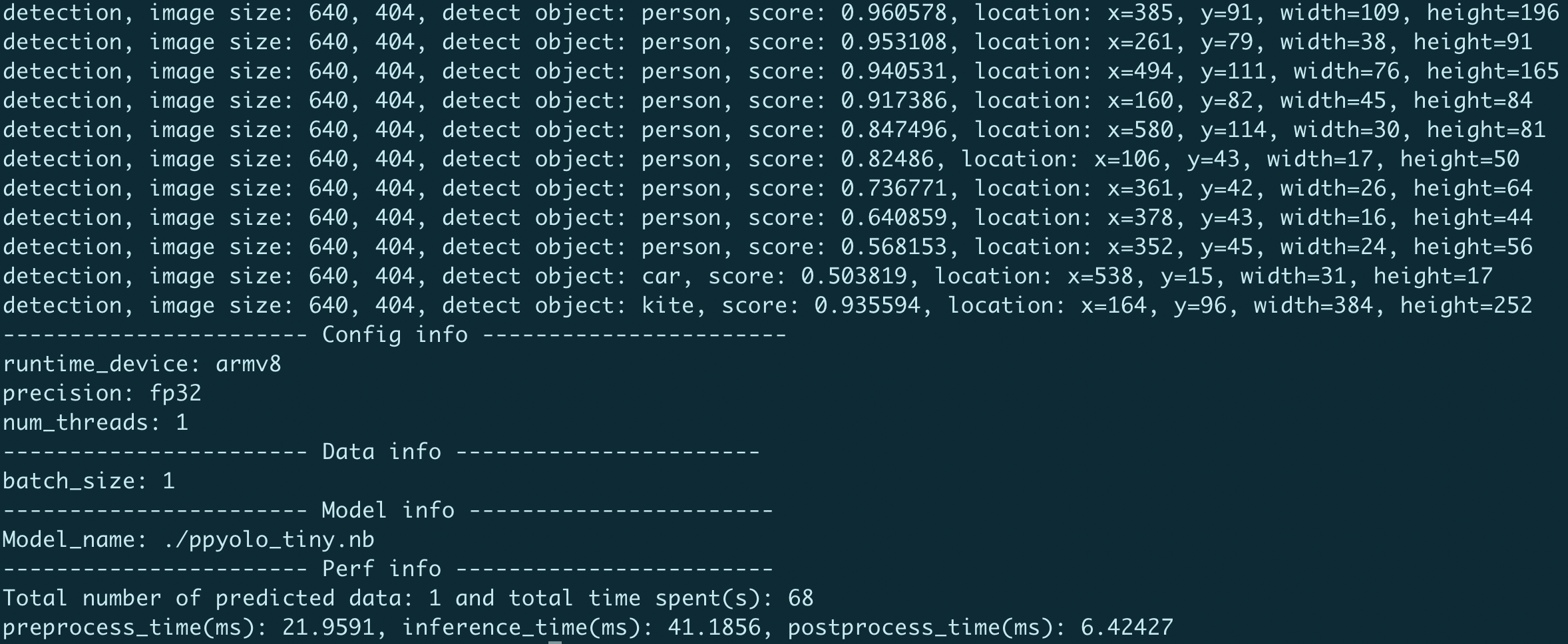Image resolution: width=1568 pixels, height=644 pixels.
Task: Click the runtime_device armv8 value
Action: coord(248,365)
